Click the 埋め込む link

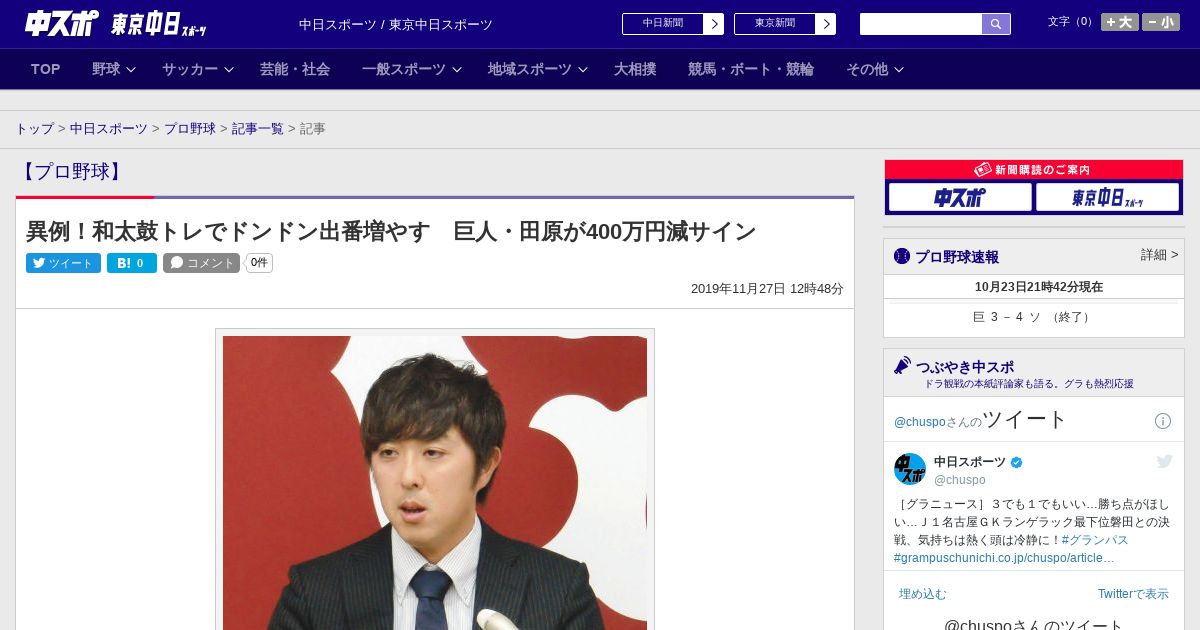point(922,594)
